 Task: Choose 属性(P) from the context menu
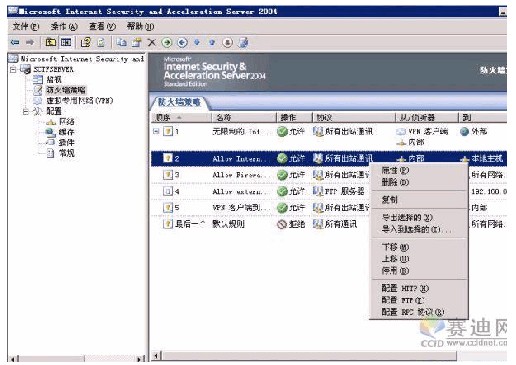coord(395,170)
